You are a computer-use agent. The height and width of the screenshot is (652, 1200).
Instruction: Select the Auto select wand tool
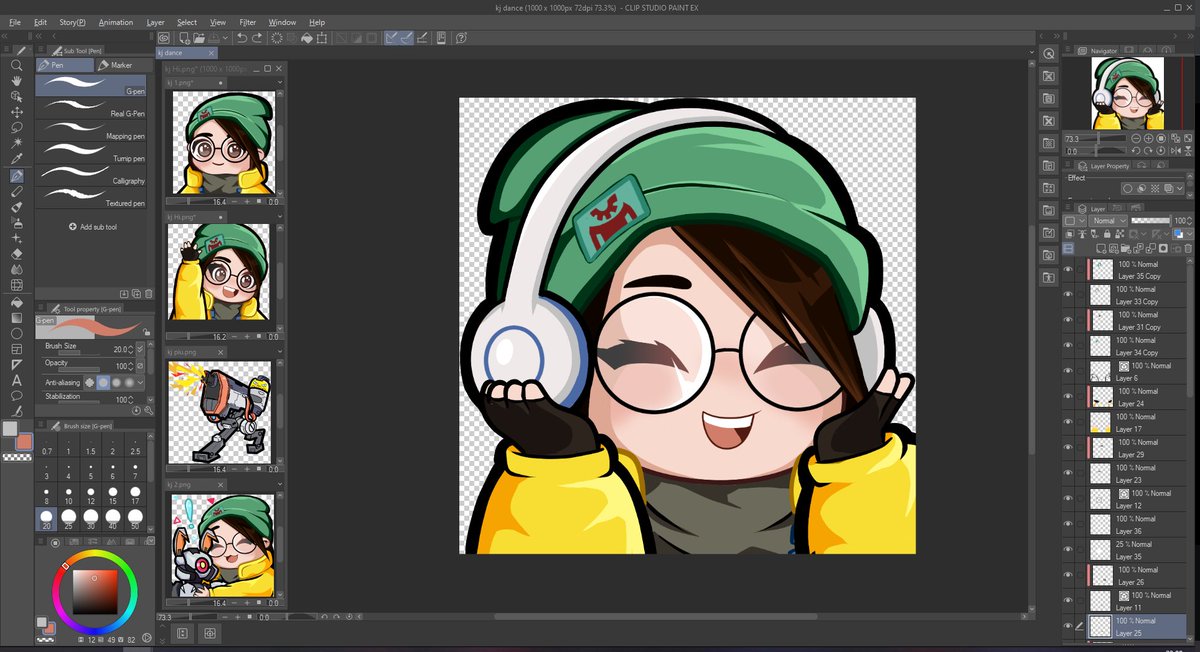tap(17, 144)
